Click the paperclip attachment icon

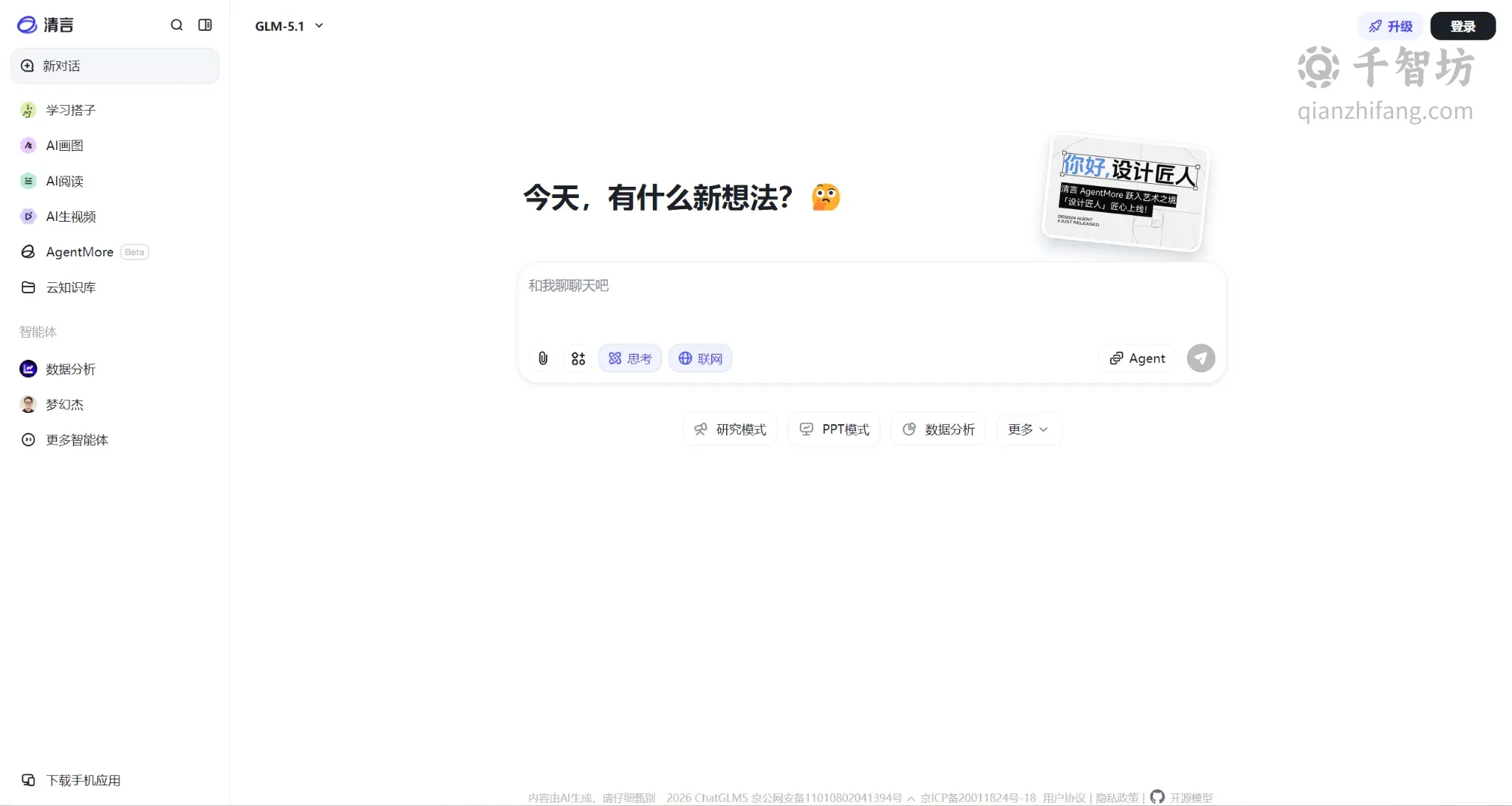point(543,358)
